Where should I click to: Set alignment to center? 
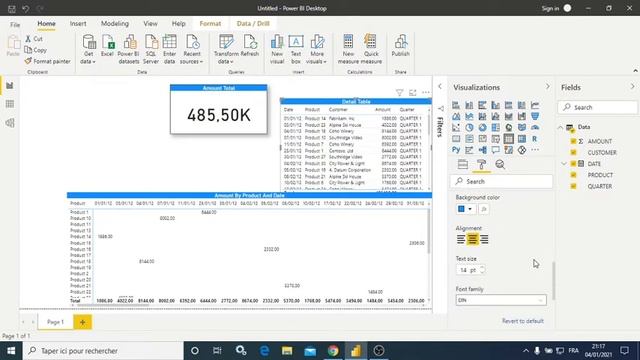tap(472, 239)
